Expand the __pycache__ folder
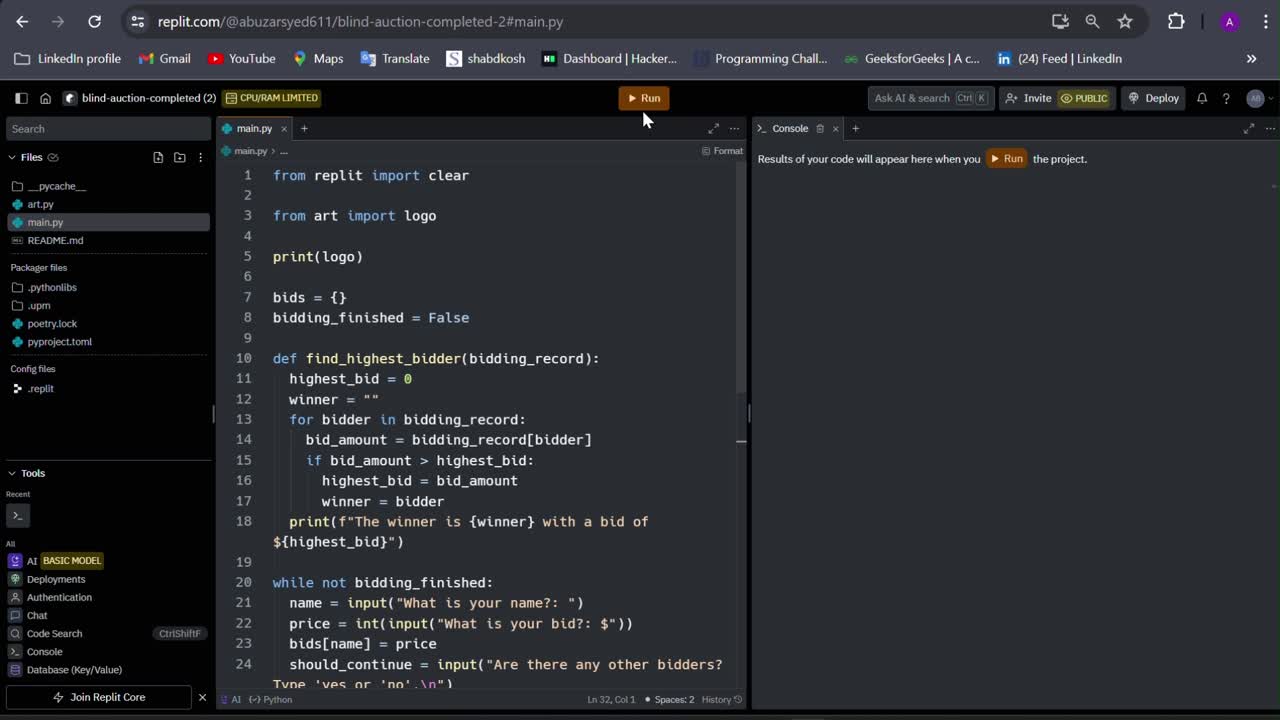 click(56, 186)
